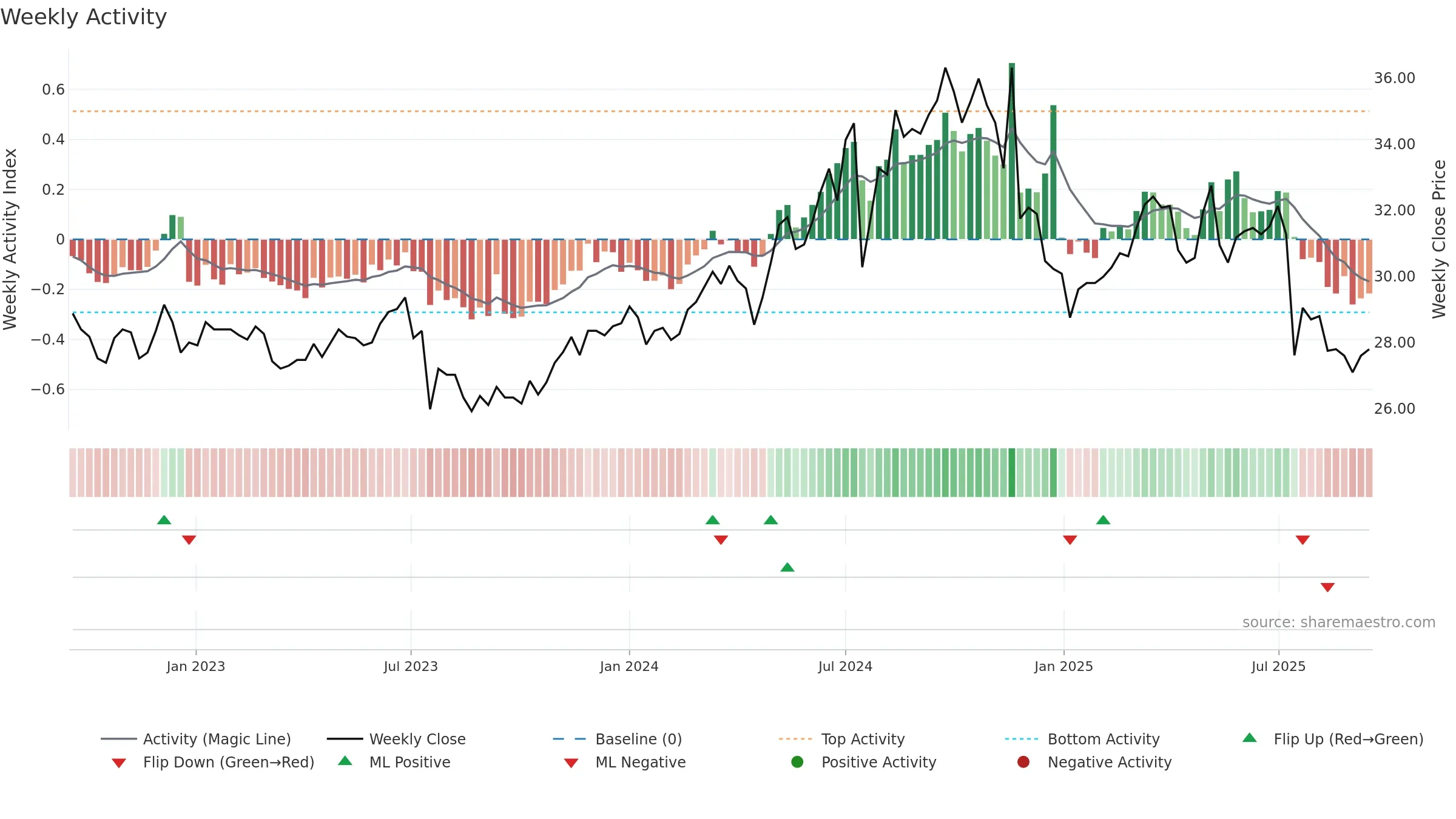Viewport: 1456px width, 819px height.
Task: Click the Jul 2023 x-axis label
Action: 411,666
